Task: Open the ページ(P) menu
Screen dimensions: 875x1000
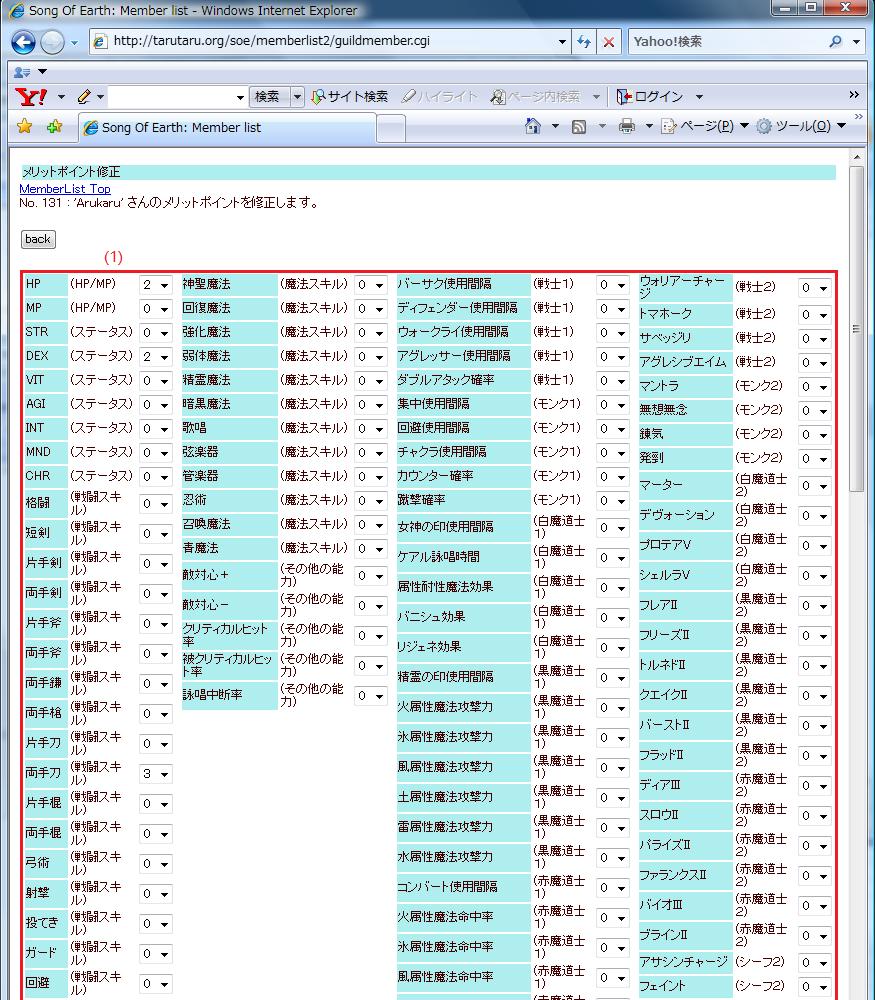Action: pyautogui.click(x=707, y=126)
